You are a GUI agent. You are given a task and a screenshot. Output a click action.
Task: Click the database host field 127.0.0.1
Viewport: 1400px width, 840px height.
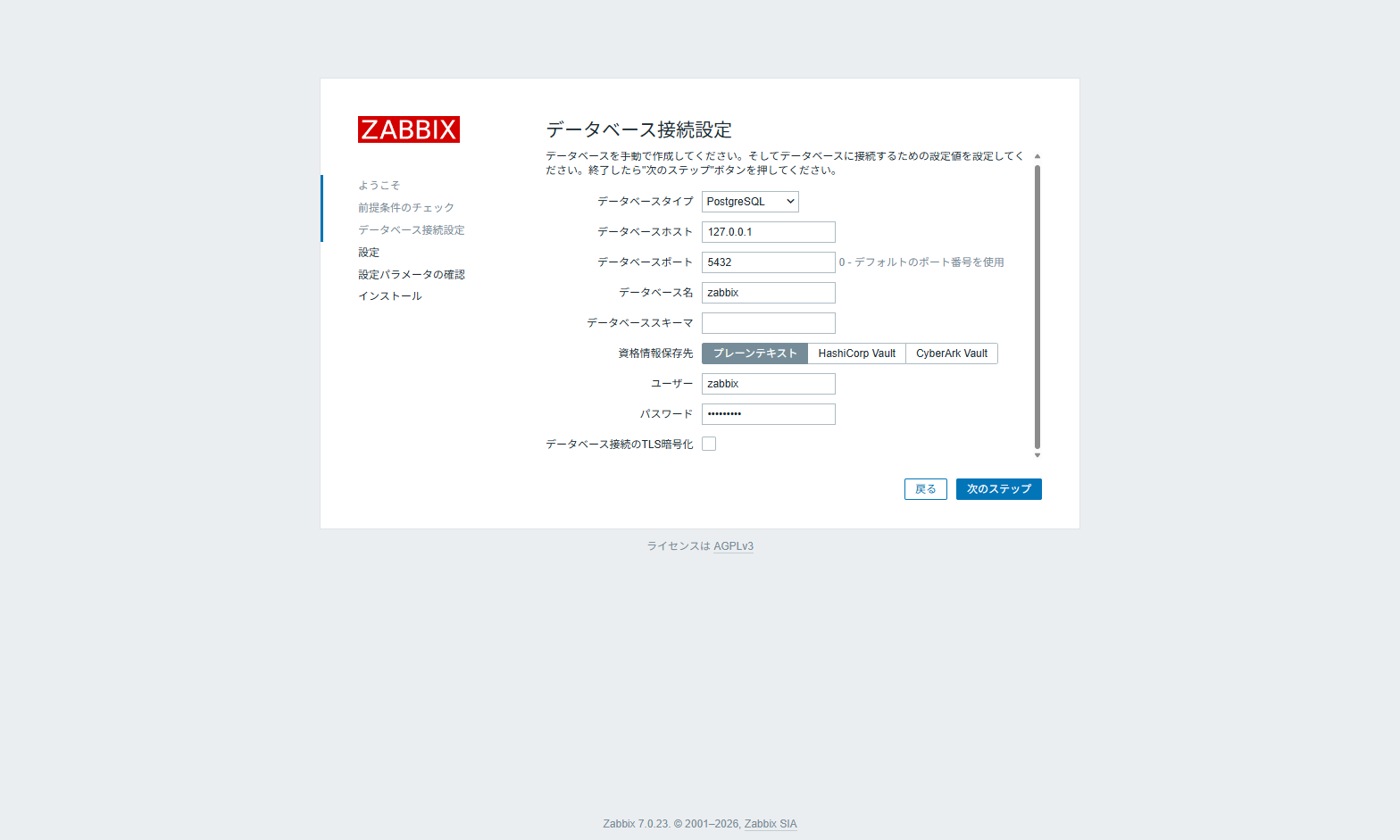pos(769,232)
